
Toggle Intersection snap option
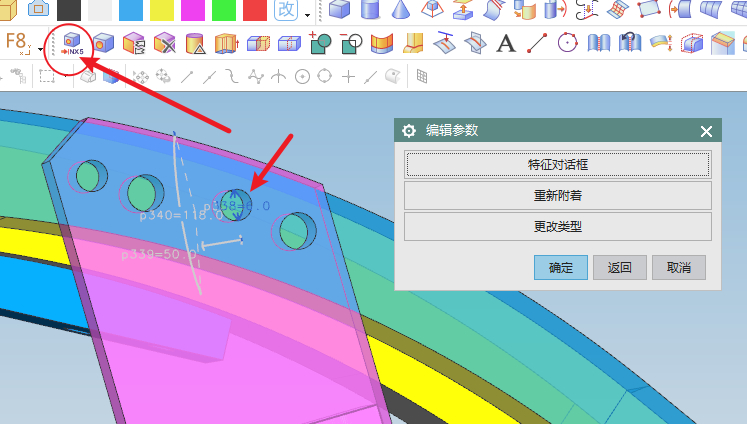pyautogui.click(x=278, y=76)
